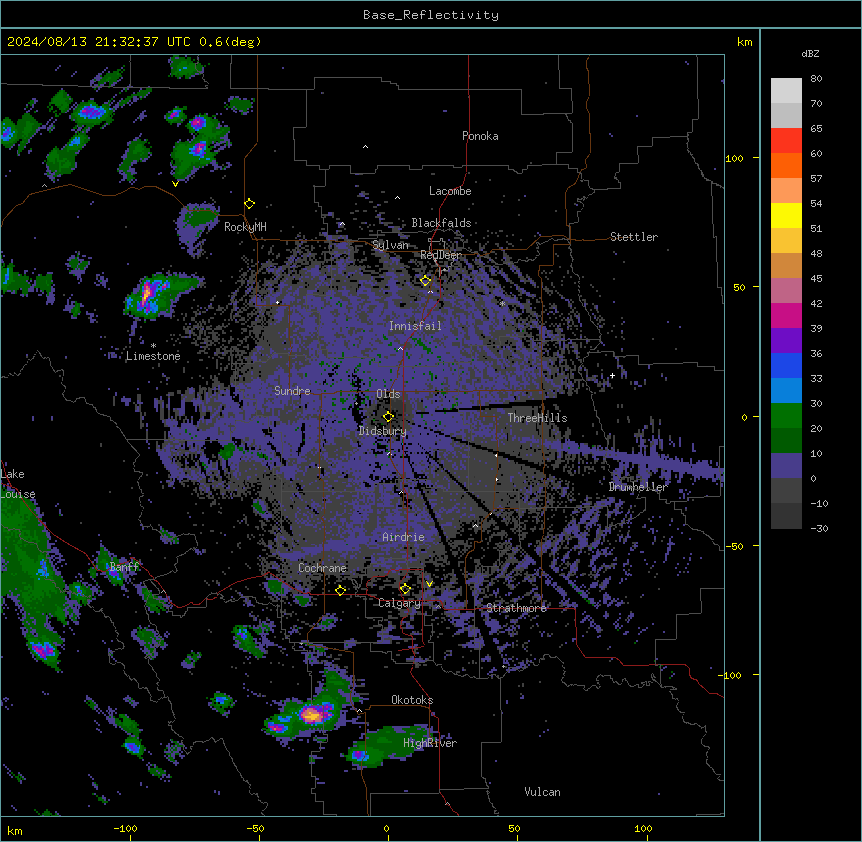Click the Ponoka city label
This screenshot has height=842, width=862.
click(x=480, y=136)
